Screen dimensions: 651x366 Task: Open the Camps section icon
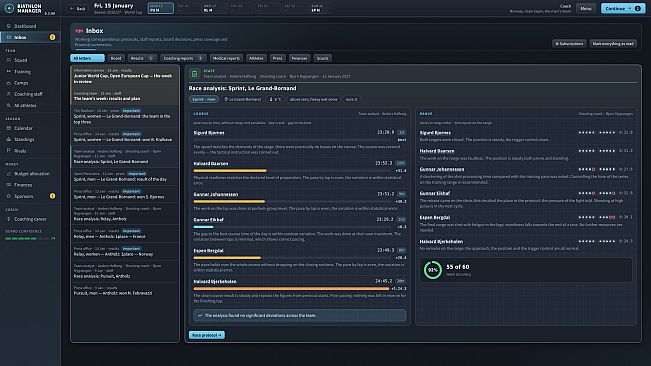point(9,83)
